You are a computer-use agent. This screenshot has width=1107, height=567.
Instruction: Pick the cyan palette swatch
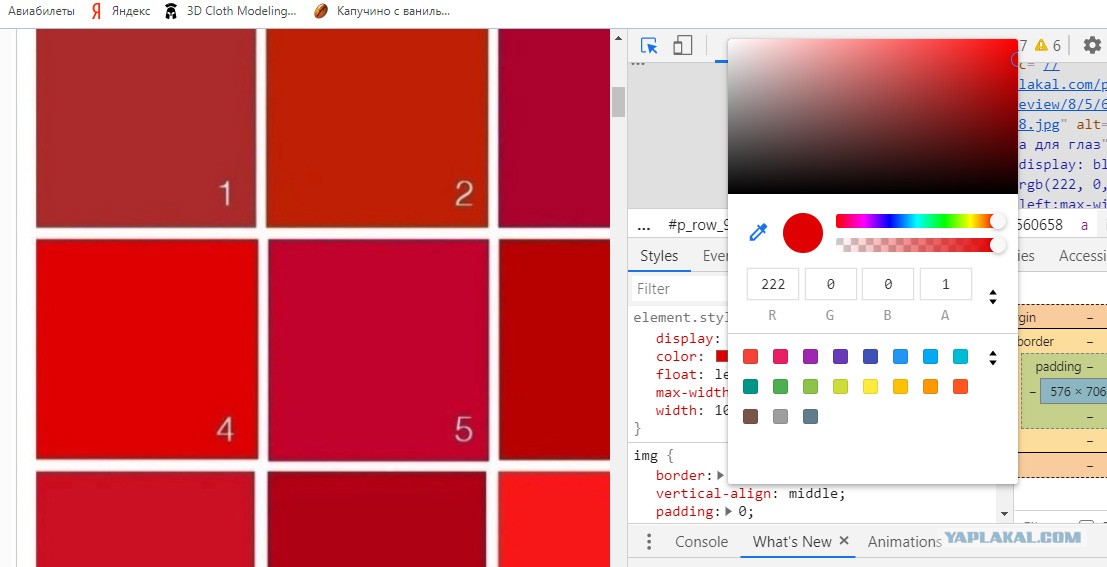coord(960,357)
